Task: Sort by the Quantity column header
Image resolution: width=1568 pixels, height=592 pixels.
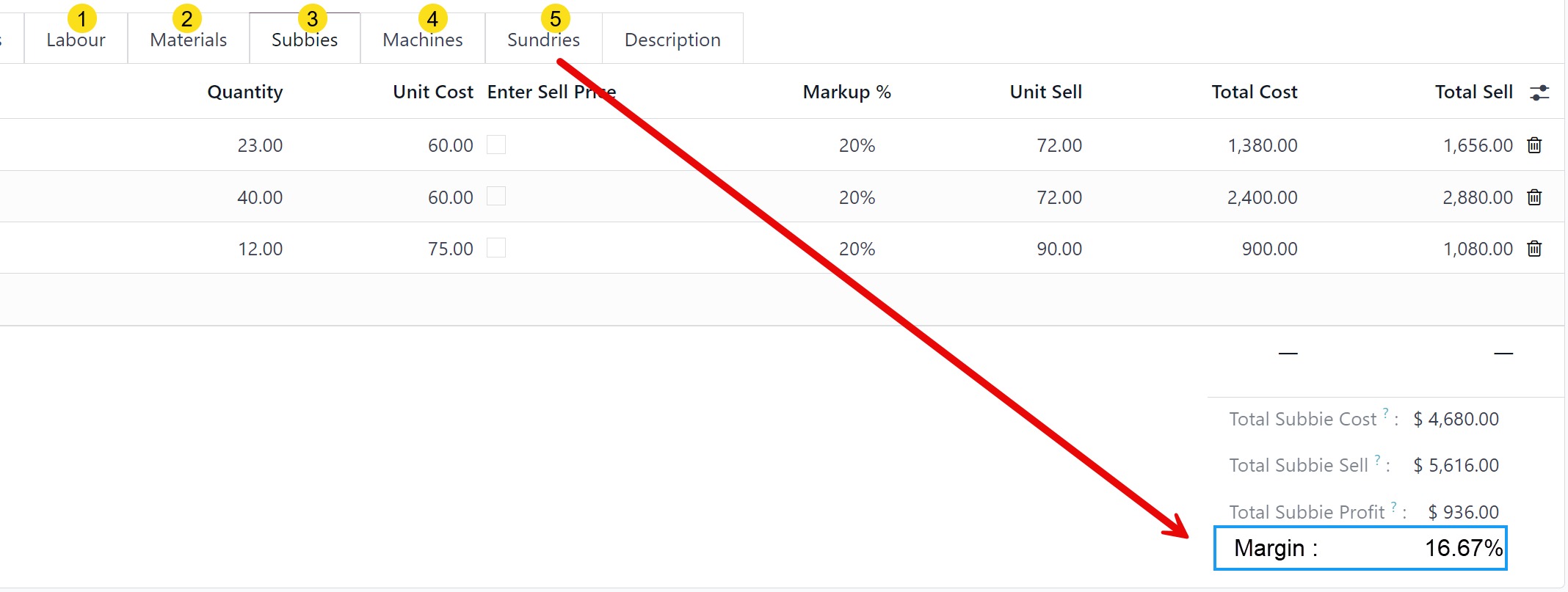Action: 244,92
